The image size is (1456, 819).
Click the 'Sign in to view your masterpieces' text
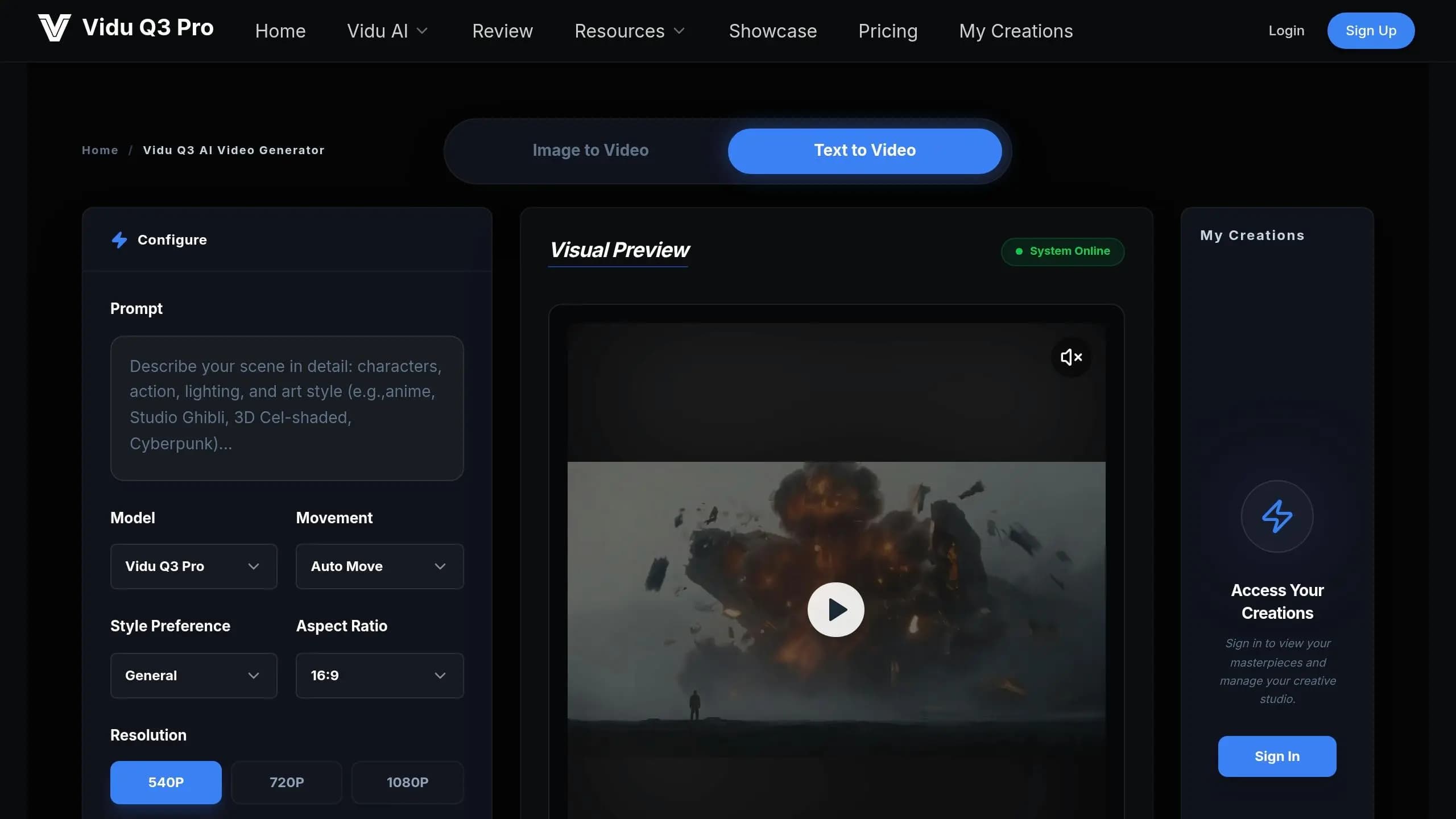click(1277, 671)
